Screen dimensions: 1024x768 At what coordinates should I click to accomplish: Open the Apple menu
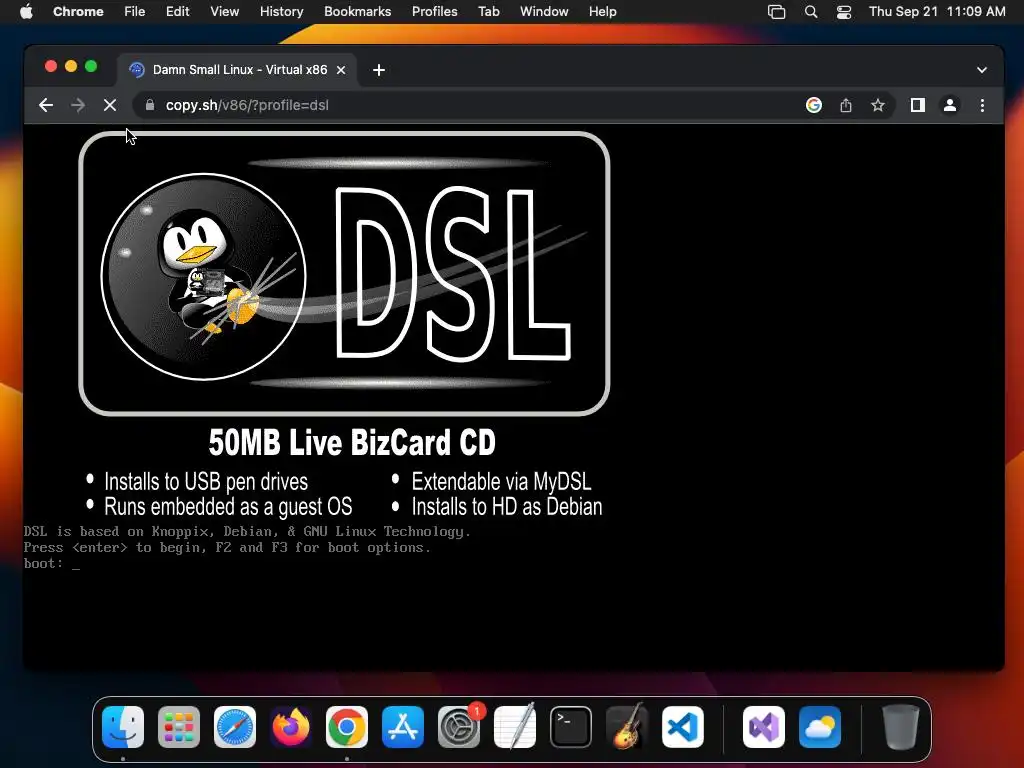(26, 11)
